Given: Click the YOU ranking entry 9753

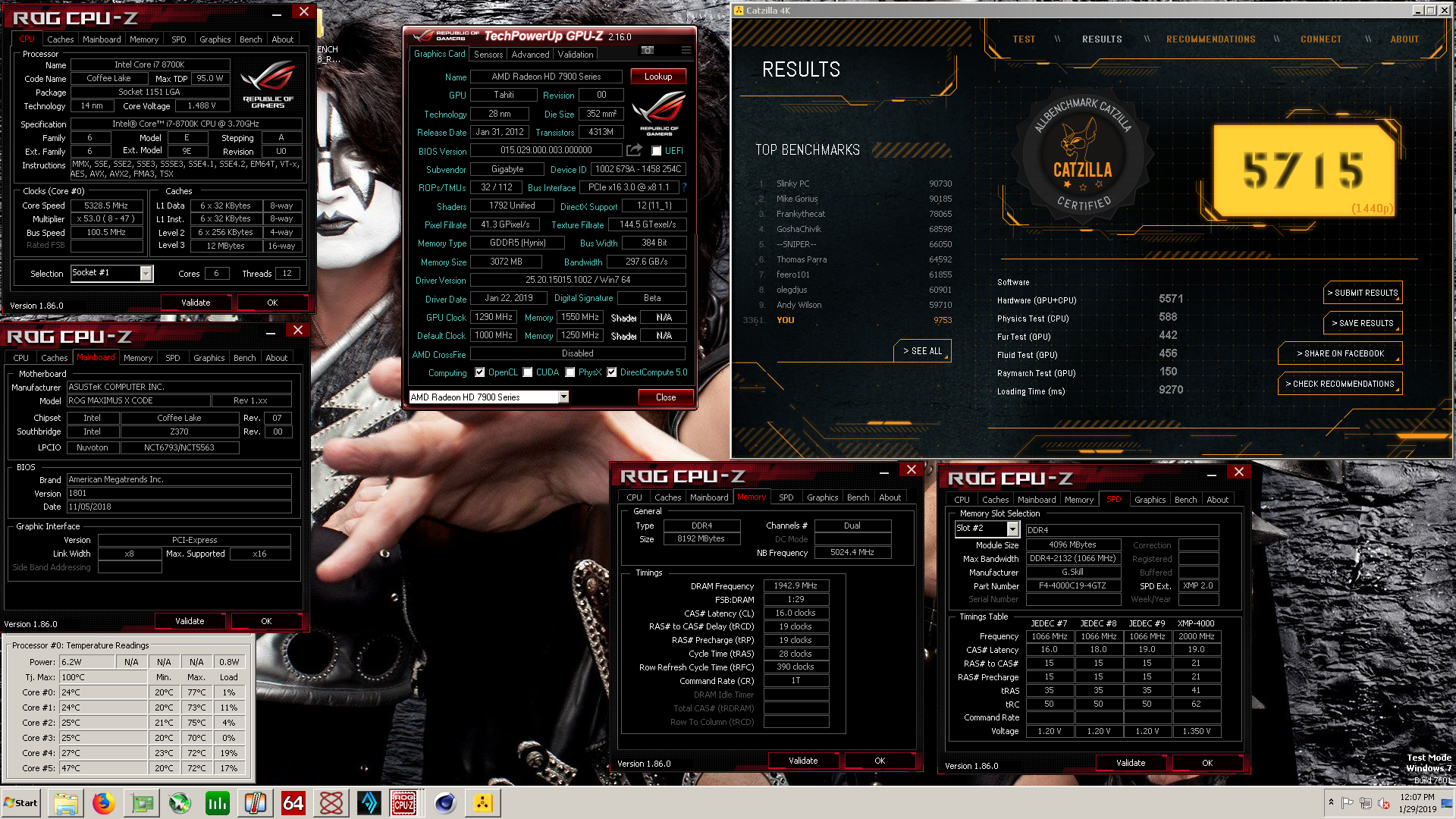Looking at the screenshot, I should click(847, 320).
